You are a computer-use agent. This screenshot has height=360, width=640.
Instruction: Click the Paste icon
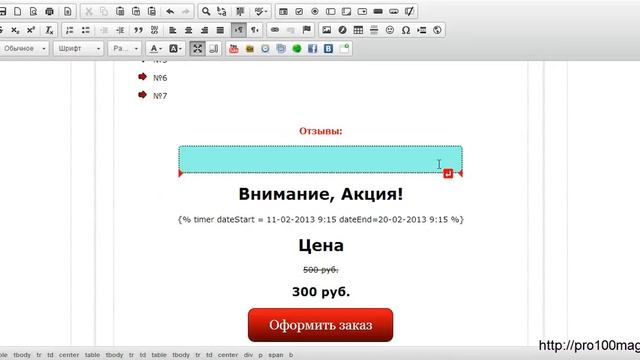(x=120, y=11)
